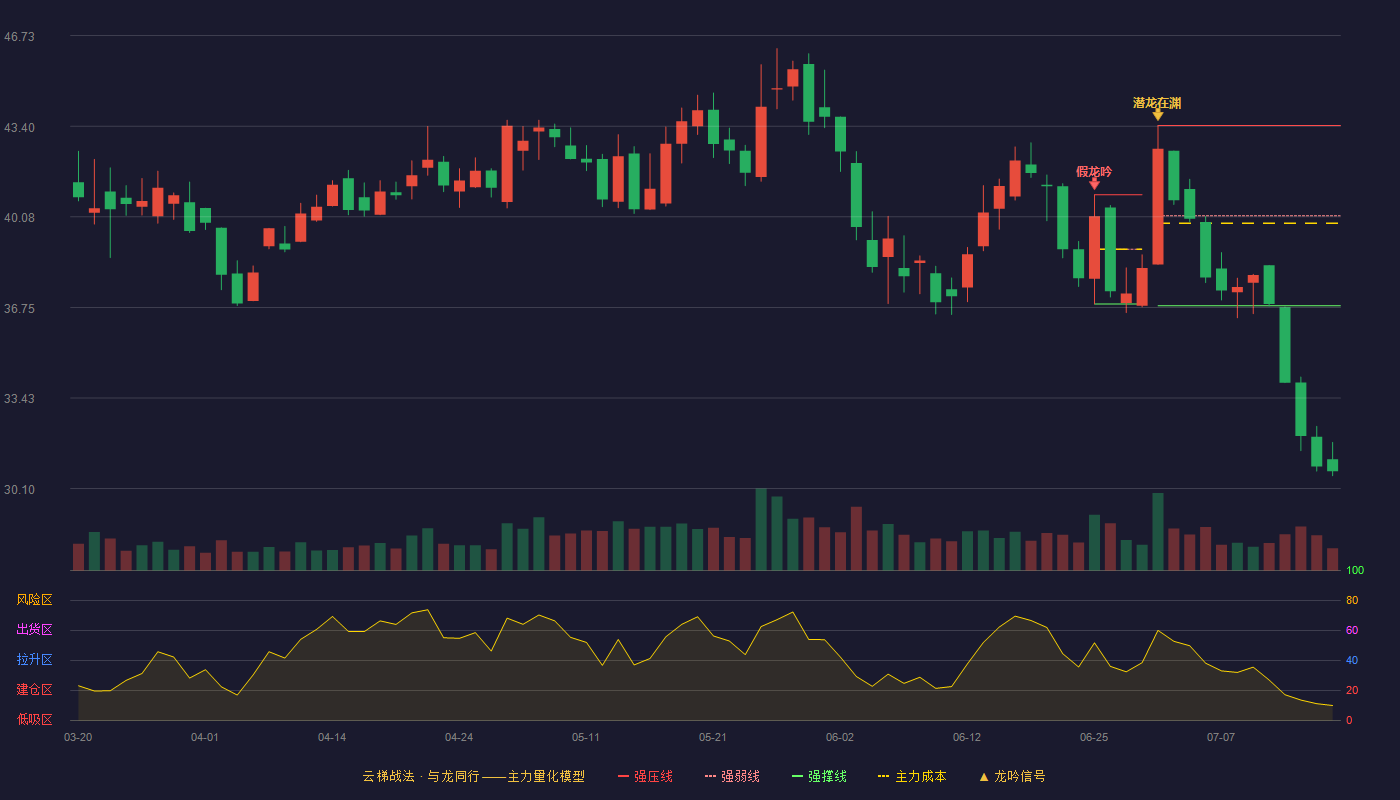This screenshot has width=1400, height=800.
Task: Click the blue 40 indicator scale value
Action: pyautogui.click(x=1352, y=660)
